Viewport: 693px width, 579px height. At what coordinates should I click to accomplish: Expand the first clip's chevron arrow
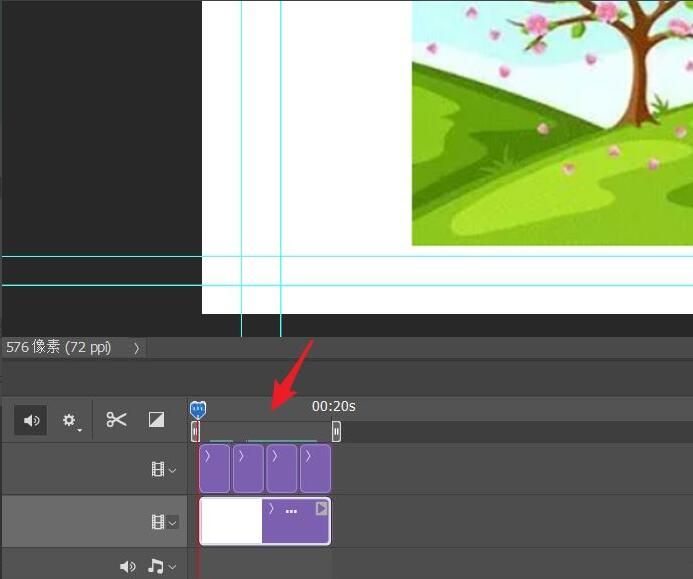tap(207, 455)
